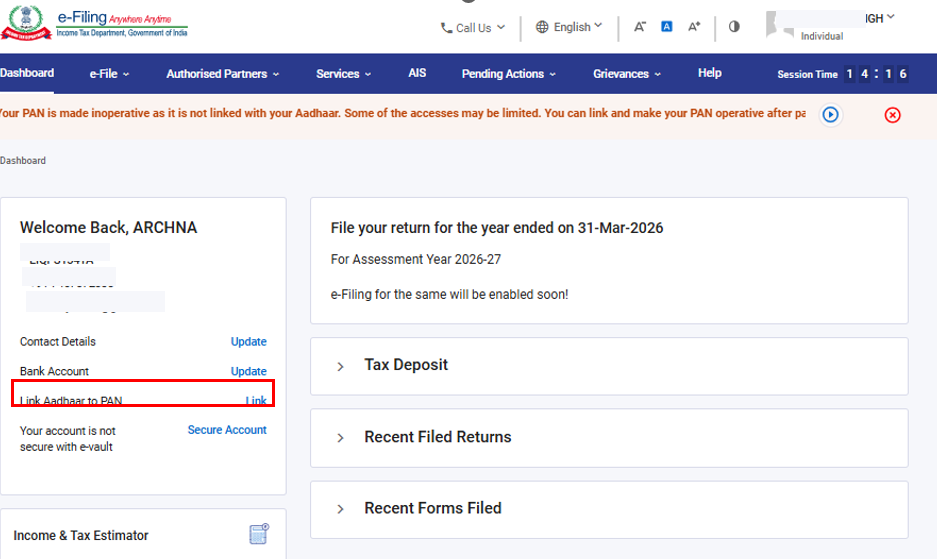937x559 pixels.
Task: Increase font size with A+ icon
Action: [x=694, y=26]
